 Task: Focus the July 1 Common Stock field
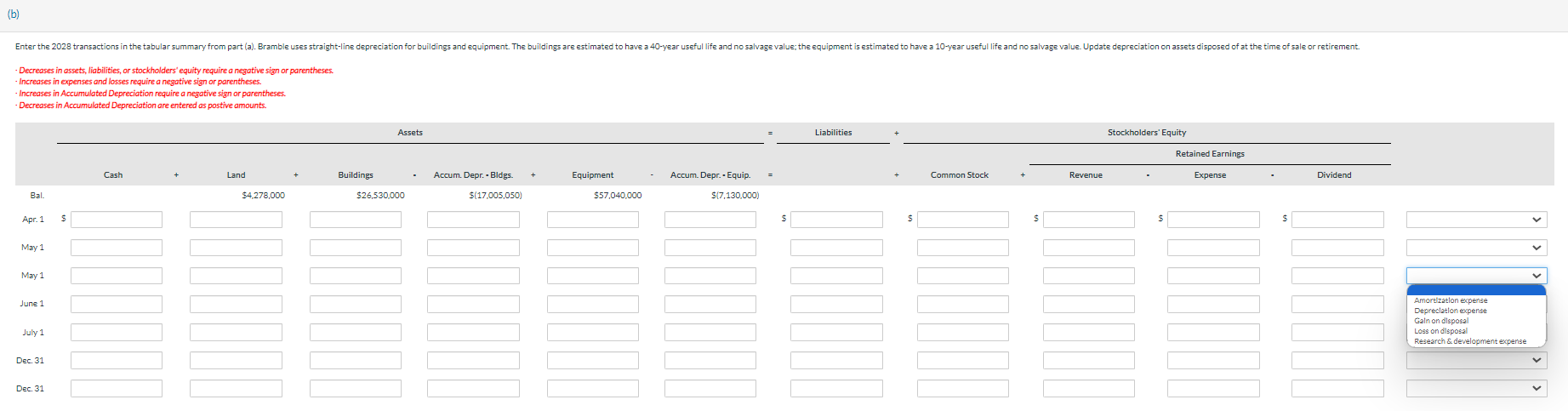963,333
